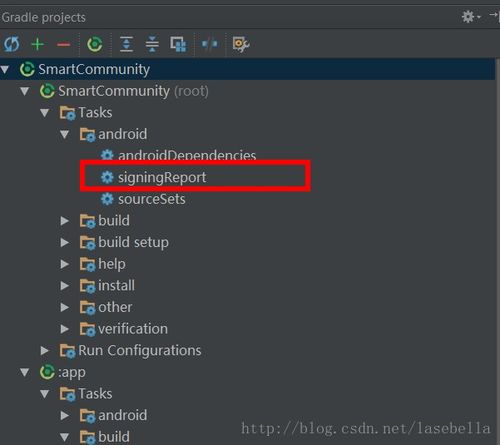The height and width of the screenshot is (445, 500).
Task: Execute Gradle task from green toolbar icon
Action: coord(95,44)
